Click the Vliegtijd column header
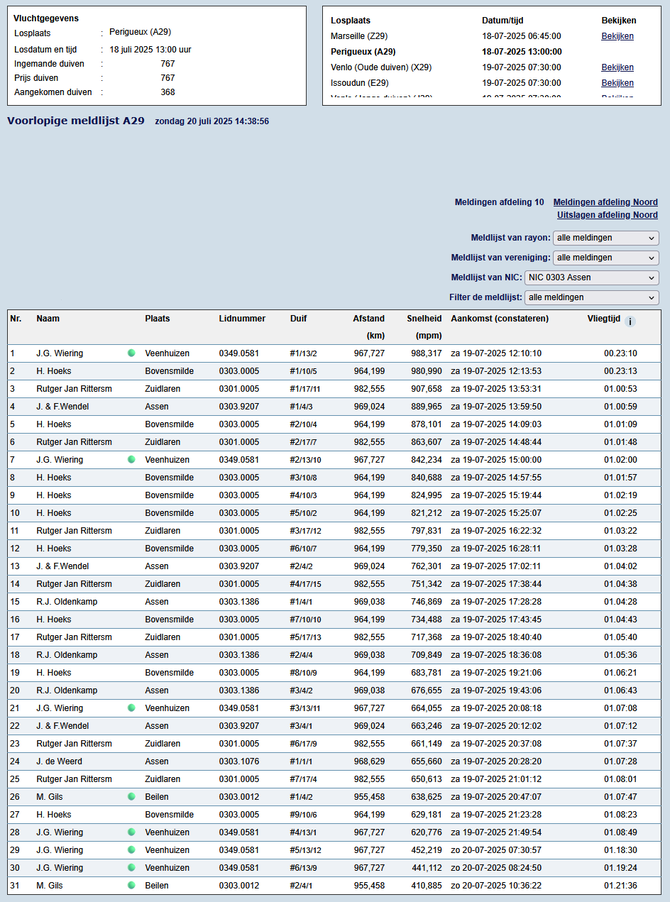This screenshot has height=902, width=670. point(603,318)
